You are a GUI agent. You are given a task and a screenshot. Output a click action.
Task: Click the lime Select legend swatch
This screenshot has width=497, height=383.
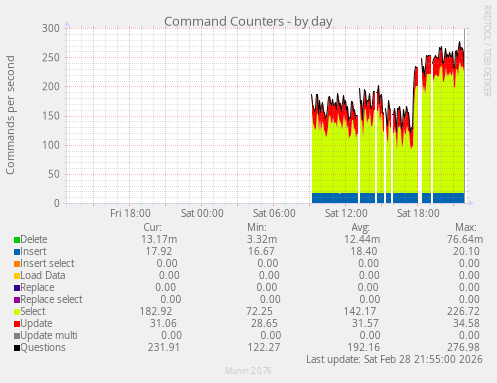point(17,312)
